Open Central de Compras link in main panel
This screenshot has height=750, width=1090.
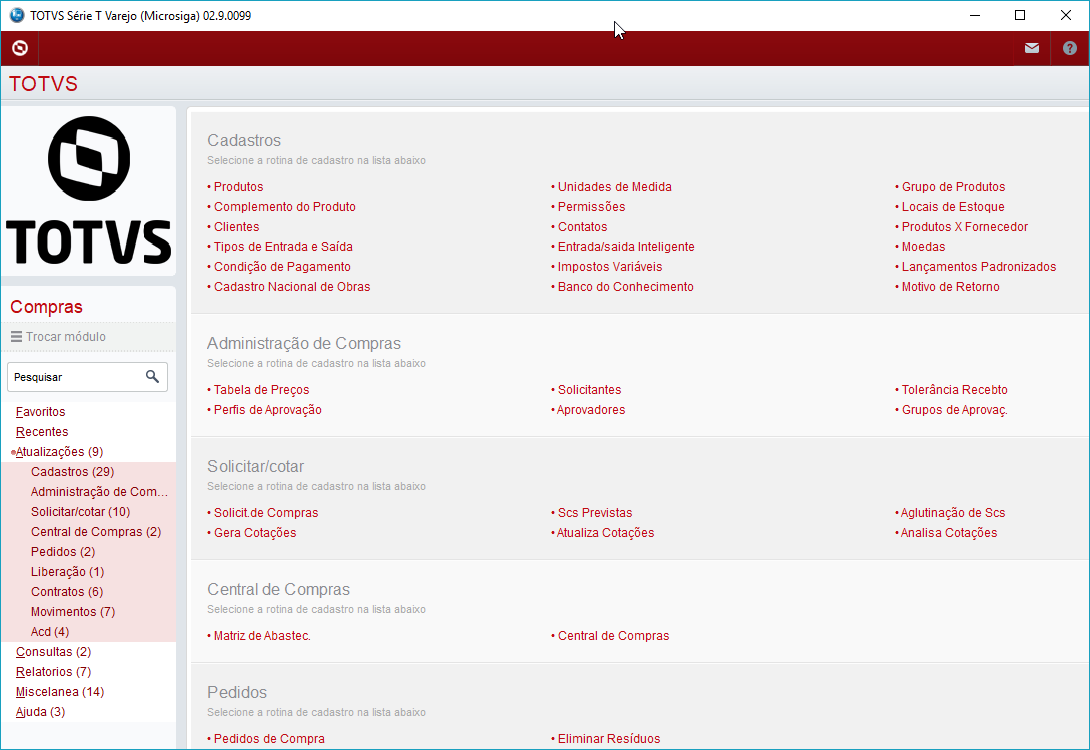pos(613,636)
